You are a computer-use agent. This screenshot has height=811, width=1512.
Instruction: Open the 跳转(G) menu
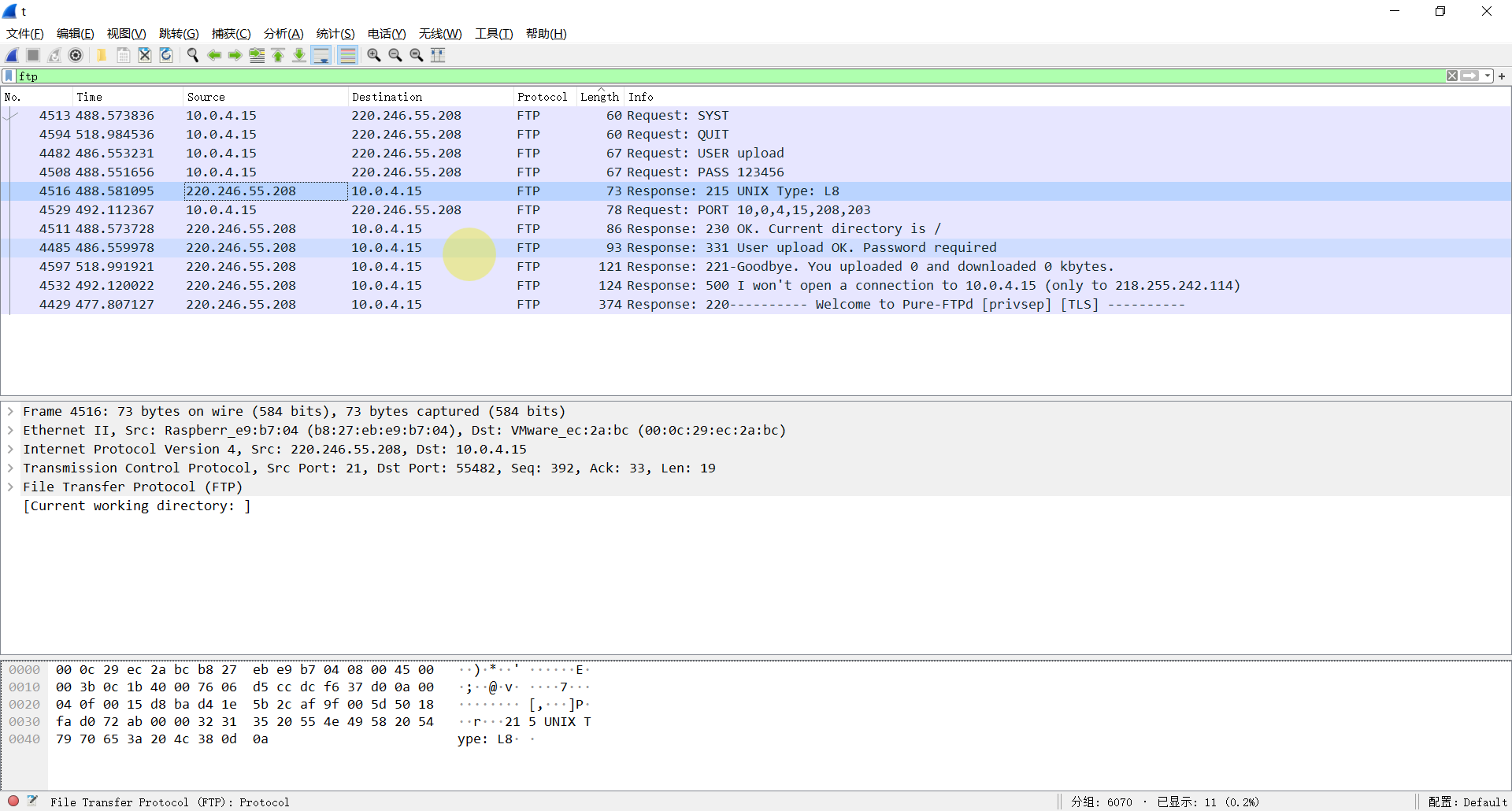pos(179,33)
